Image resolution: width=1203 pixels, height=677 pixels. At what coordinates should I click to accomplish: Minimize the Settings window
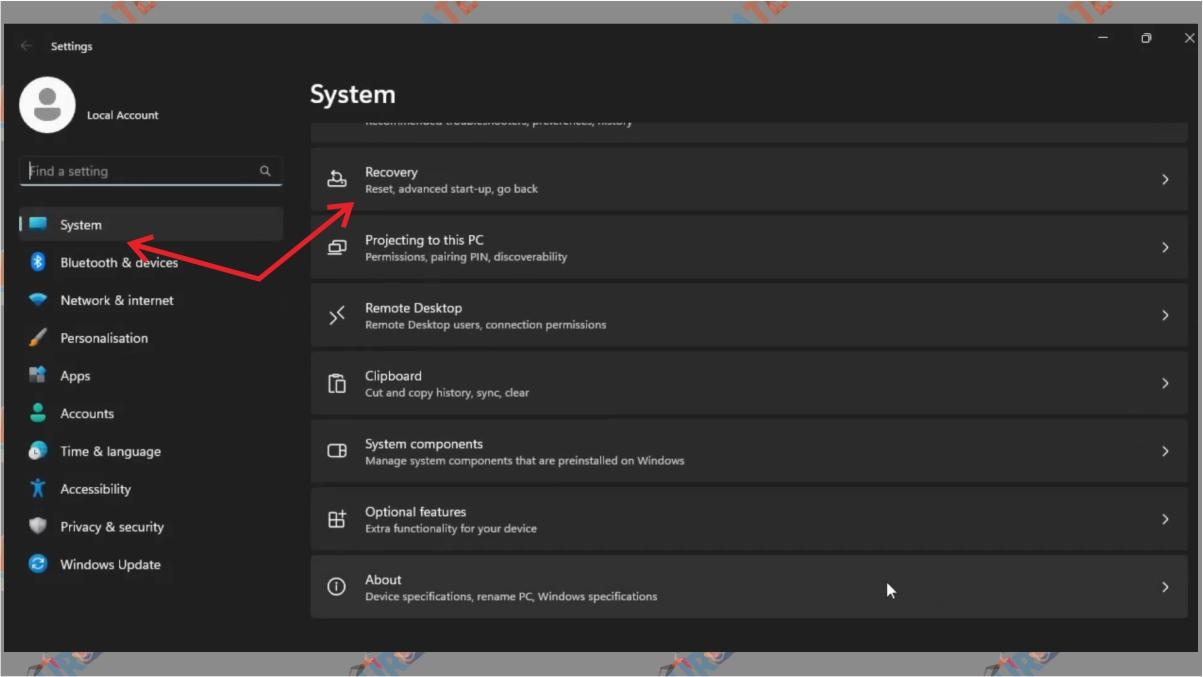tap(1103, 38)
